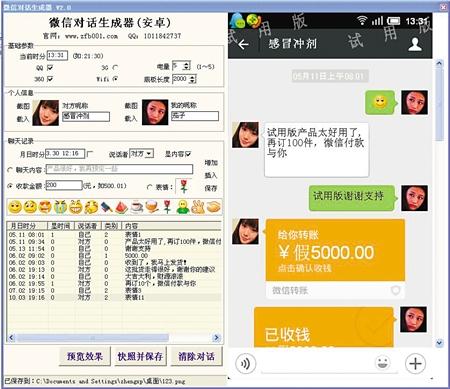Click the 保存 link
Image resolution: width=450 pixels, height=389 pixels.
click(211, 188)
